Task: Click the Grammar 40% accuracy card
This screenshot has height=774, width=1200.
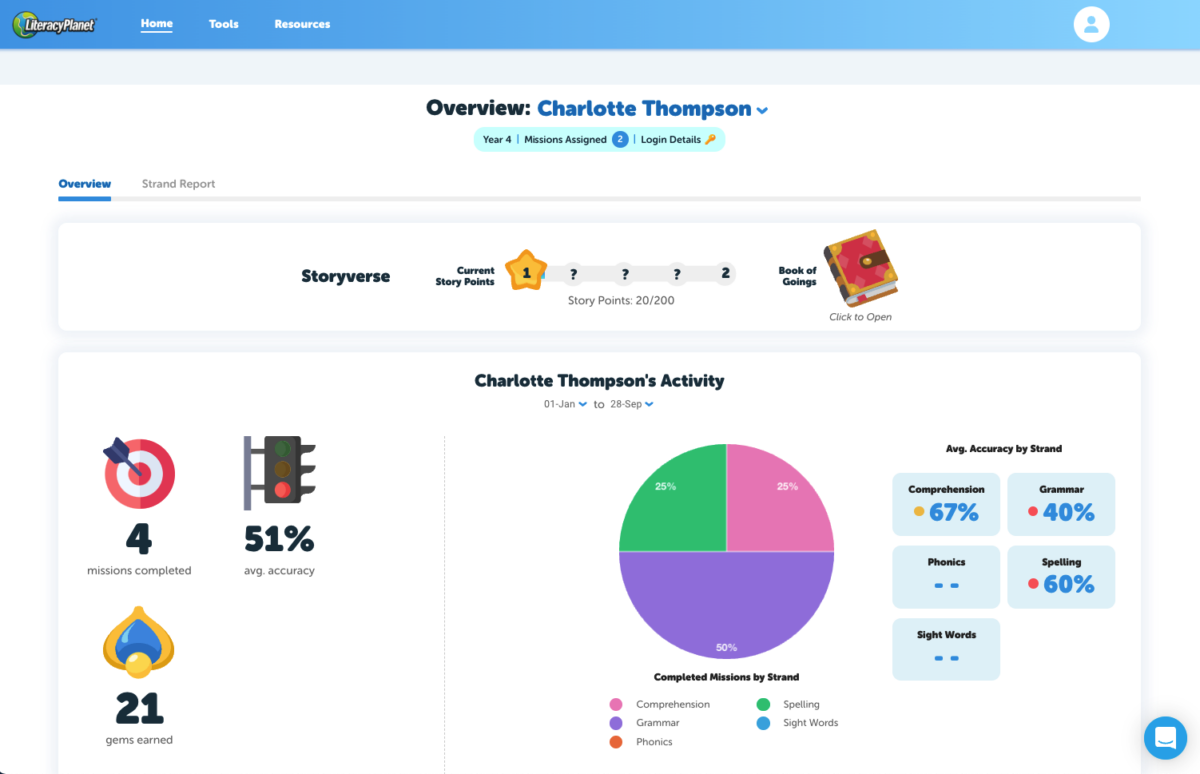Action: pyautogui.click(x=1060, y=504)
